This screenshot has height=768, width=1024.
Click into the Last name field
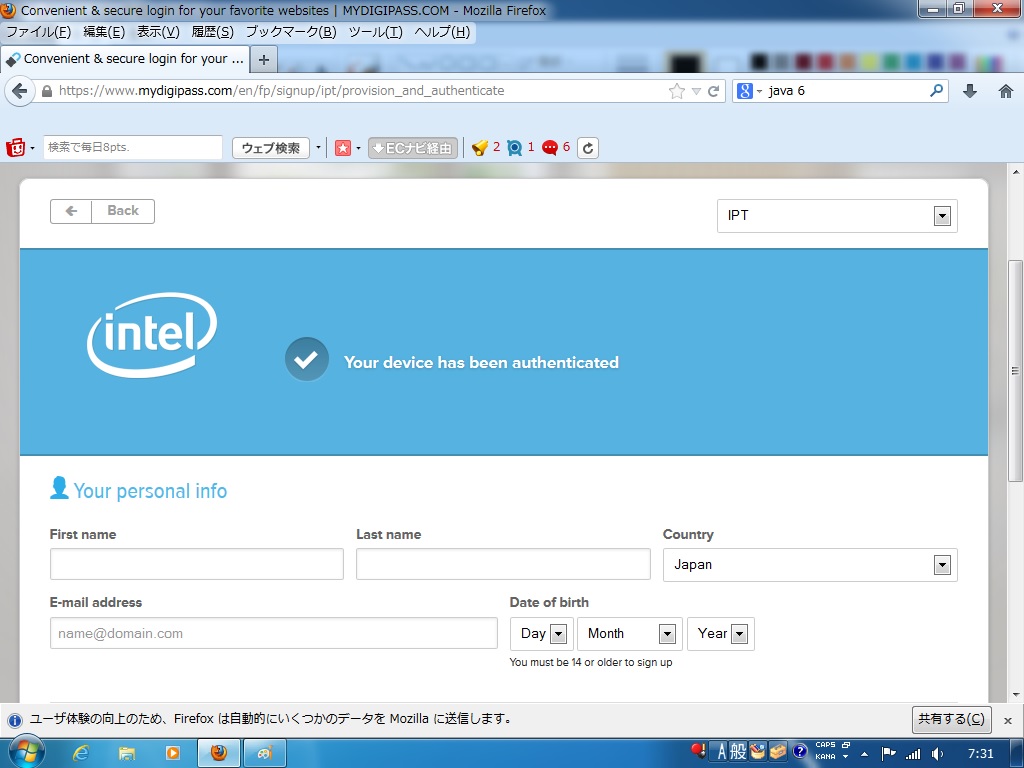[504, 564]
